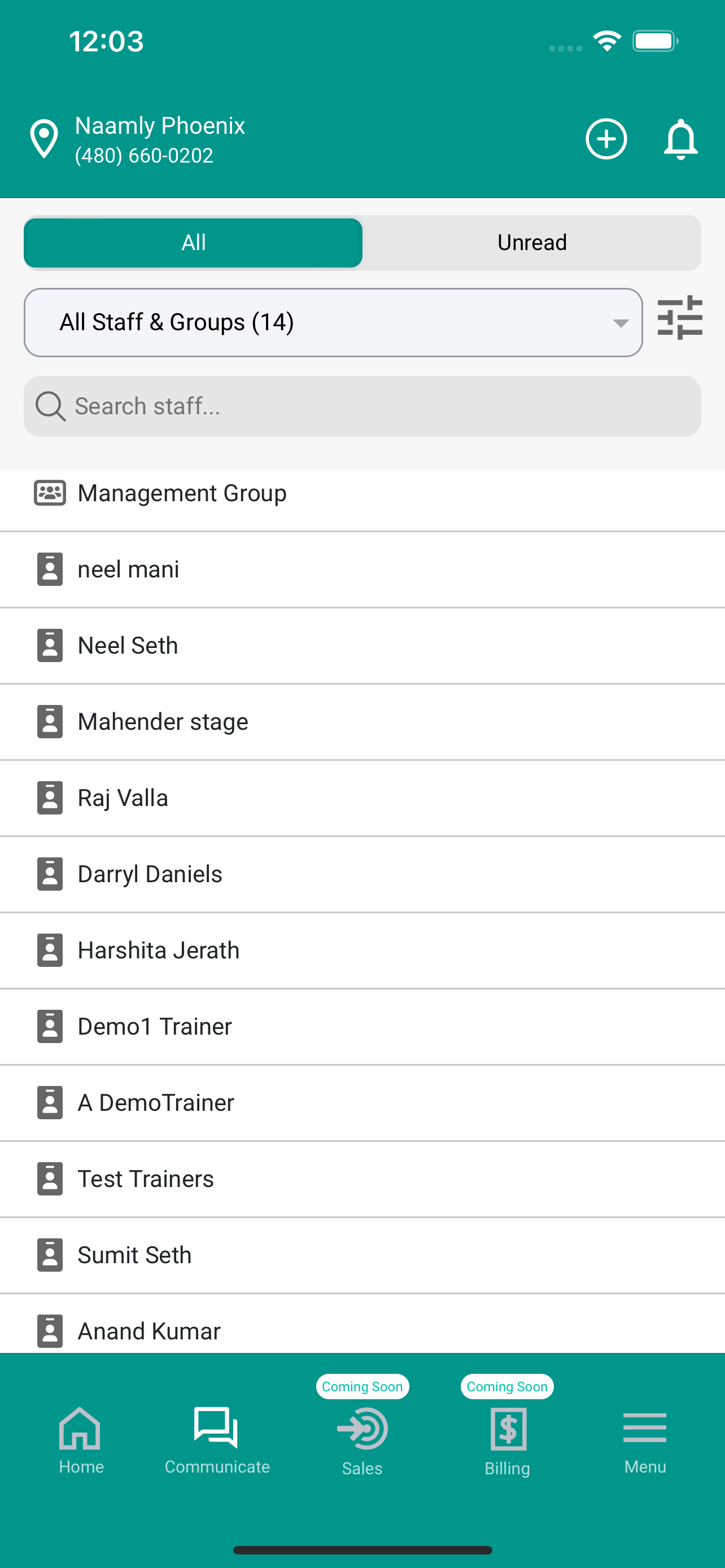This screenshot has height=1568, width=725.
Task: Tap the add new plus icon
Action: coord(606,139)
